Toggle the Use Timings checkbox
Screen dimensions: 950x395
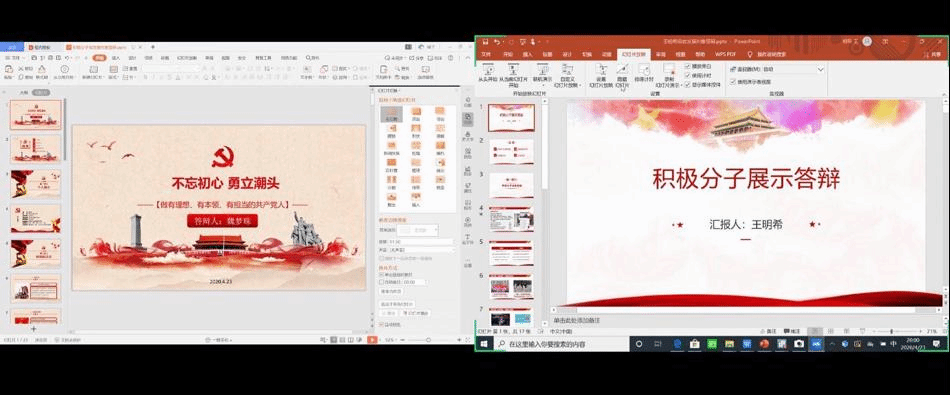(x=687, y=75)
